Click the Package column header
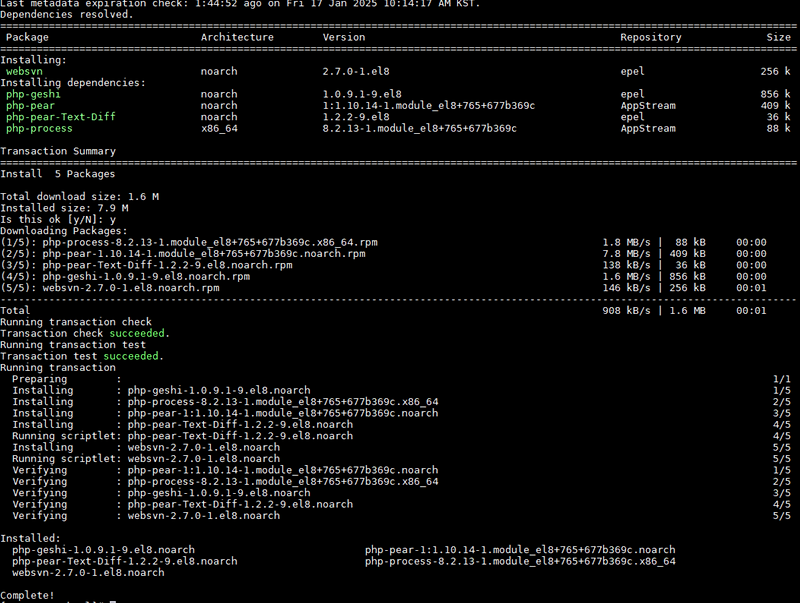The image size is (800, 603). tap(27, 37)
